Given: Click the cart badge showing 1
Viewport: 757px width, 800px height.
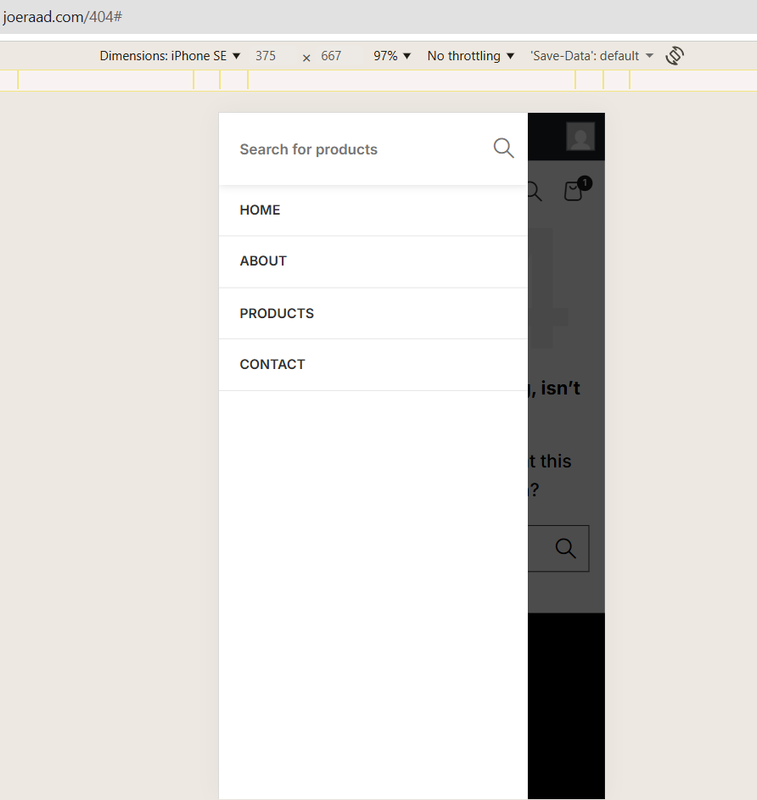Looking at the screenshot, I should click(x=585, y=183).
